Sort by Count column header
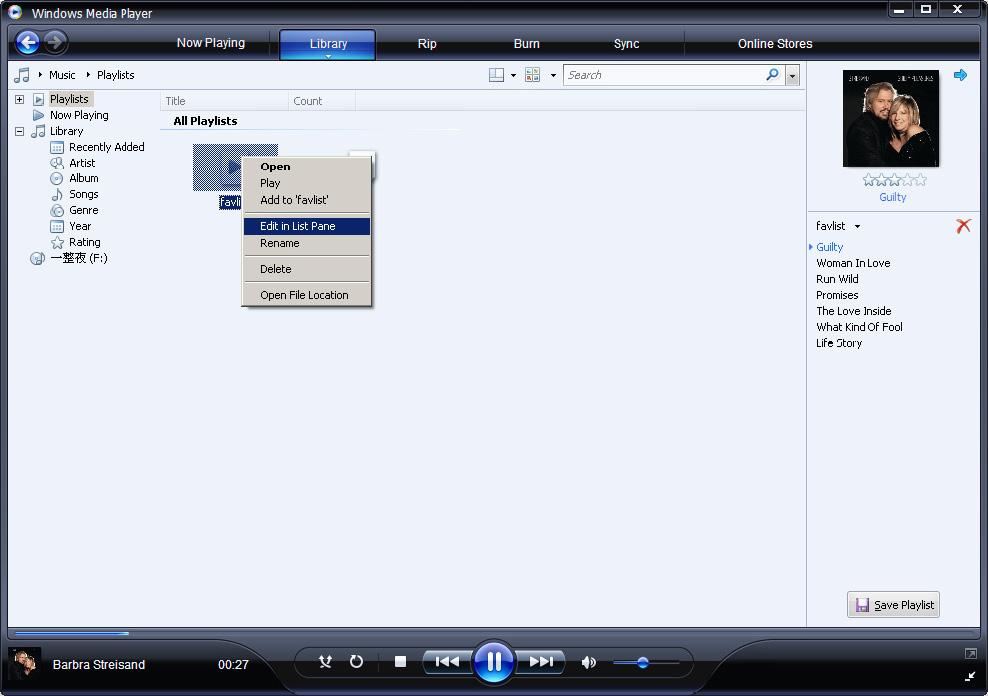The image size is (988, 696). pos(321,101)
